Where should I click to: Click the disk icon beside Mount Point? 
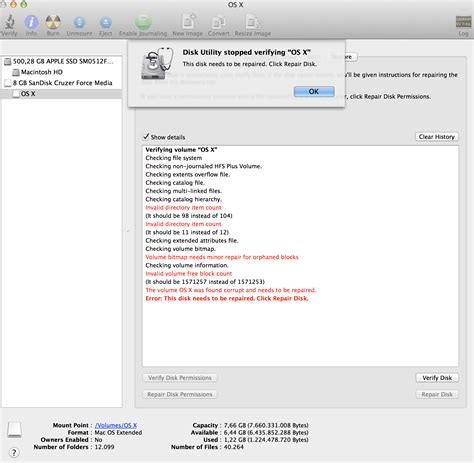(x=14, y=430)
